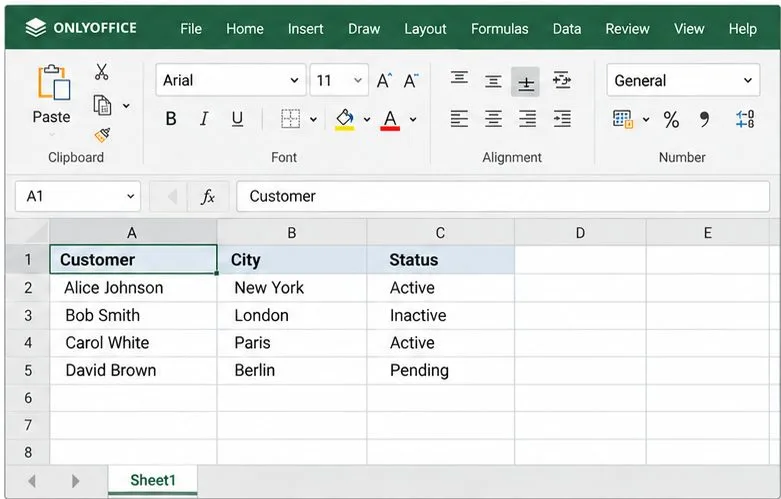Align cell content to middle

pos(493,81)
